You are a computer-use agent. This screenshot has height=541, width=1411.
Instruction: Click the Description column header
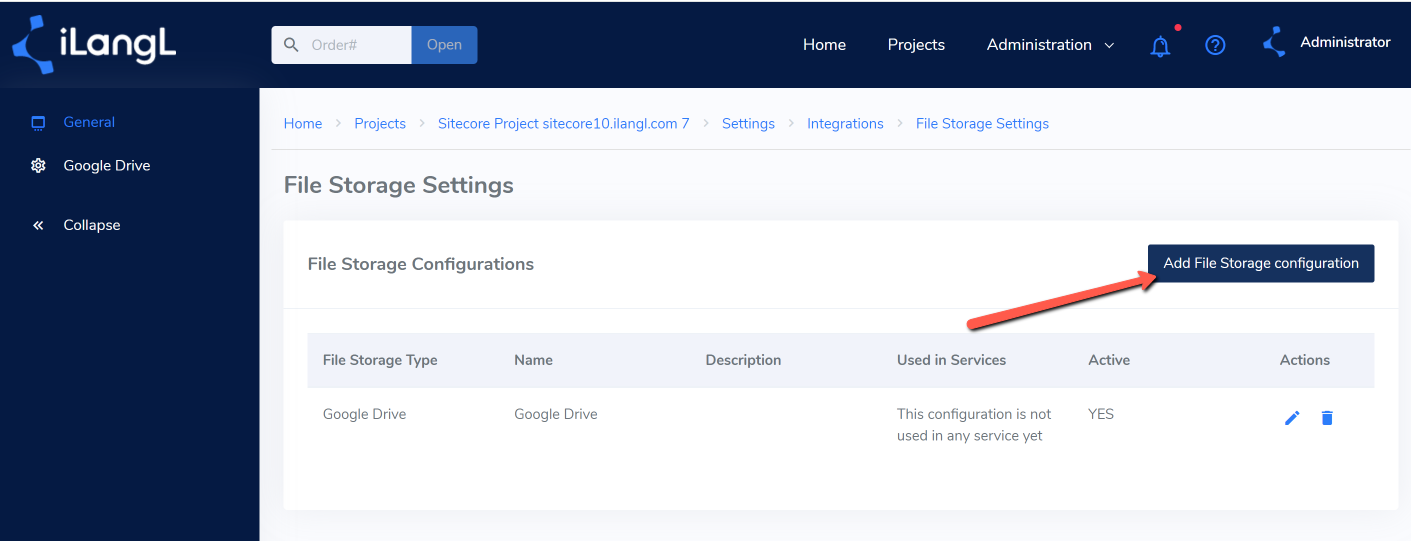[743, 360]
